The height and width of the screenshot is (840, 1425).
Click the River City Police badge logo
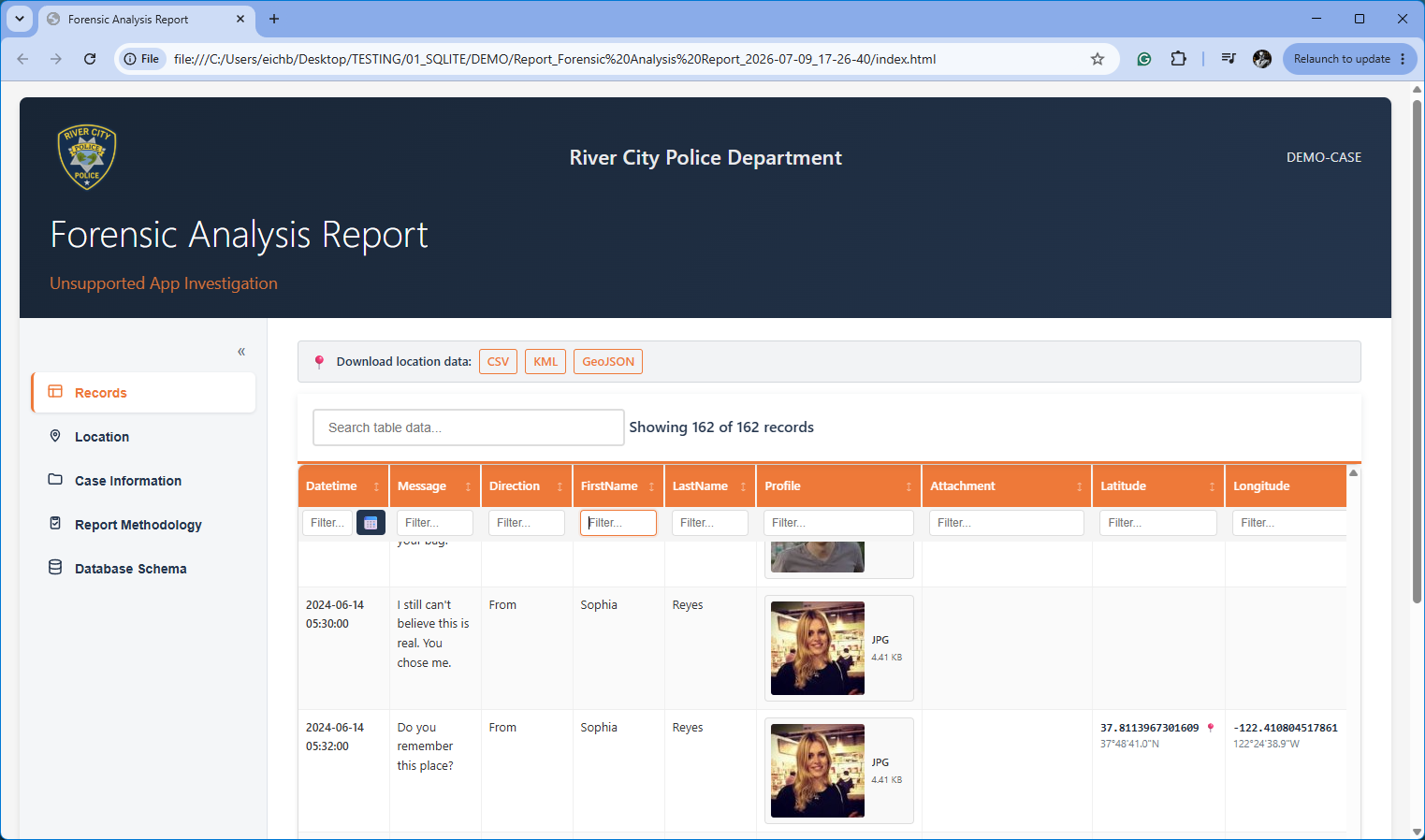(87, 157)
